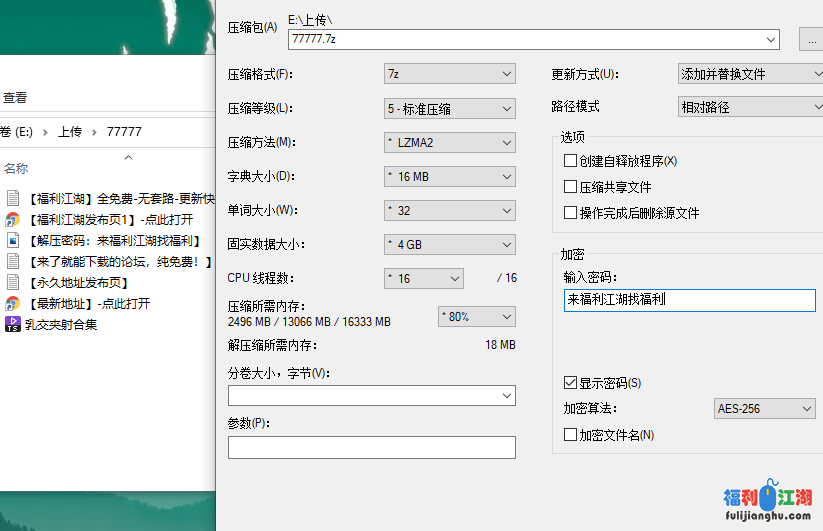Click the Chrome icon beside 【最新地址】
The height and width of the screenshot is (531, 823).
click(13, 303)
